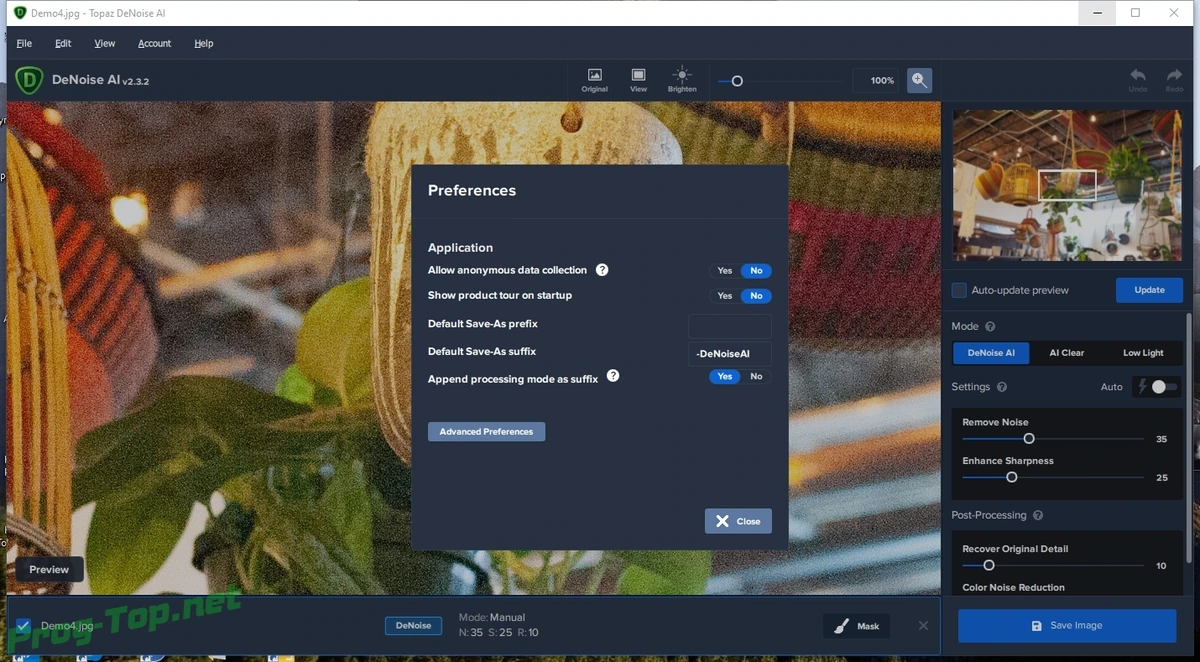
Task: Click the Default Save-As prefix field
Action: click(x=730, y=326)
